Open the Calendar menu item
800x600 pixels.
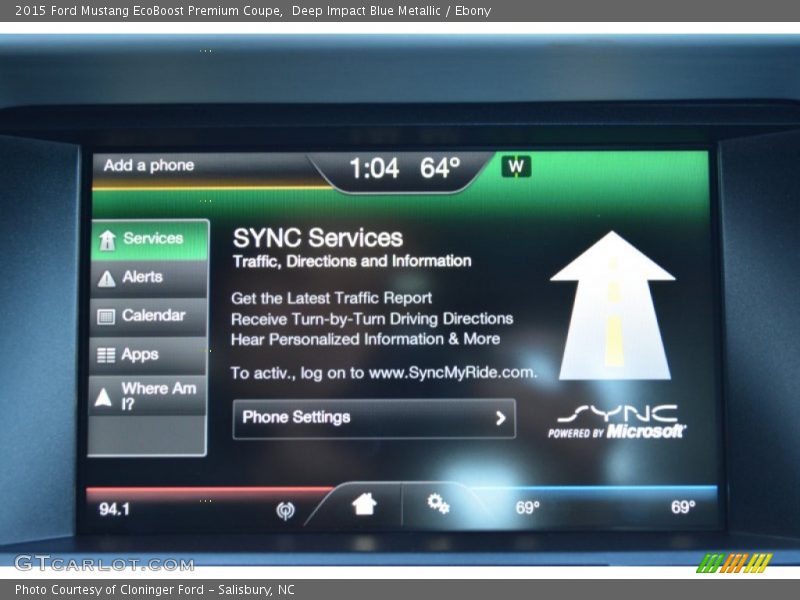point(148,316)
